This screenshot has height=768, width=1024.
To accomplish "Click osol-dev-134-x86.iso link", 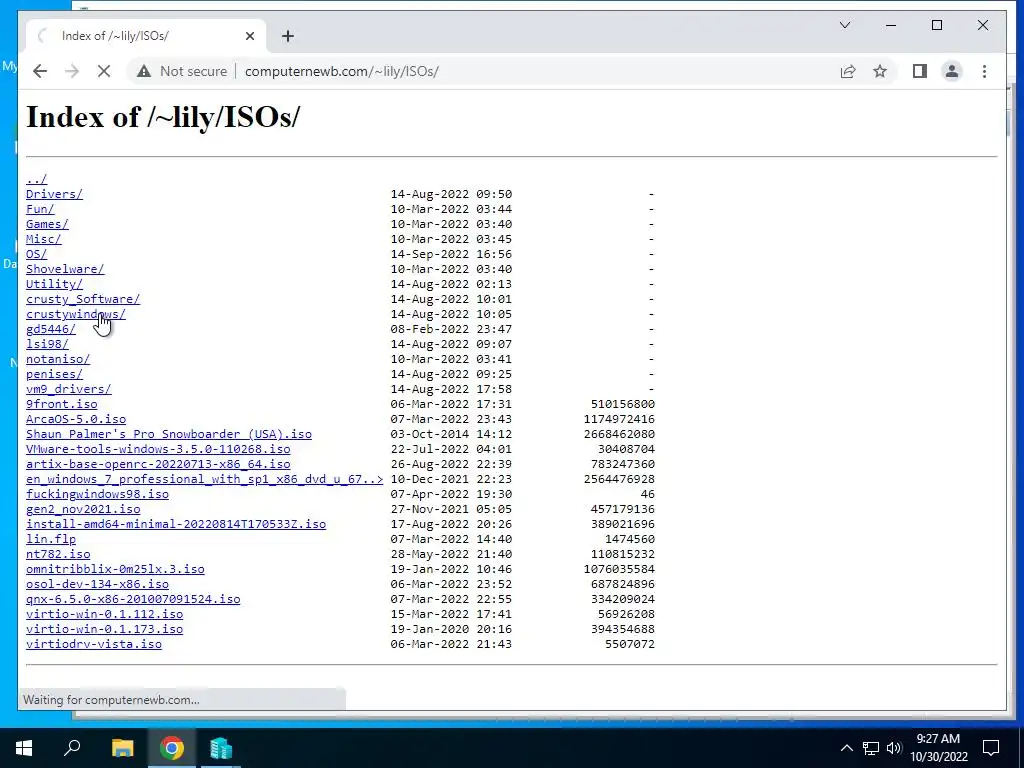I will point(97,584).
